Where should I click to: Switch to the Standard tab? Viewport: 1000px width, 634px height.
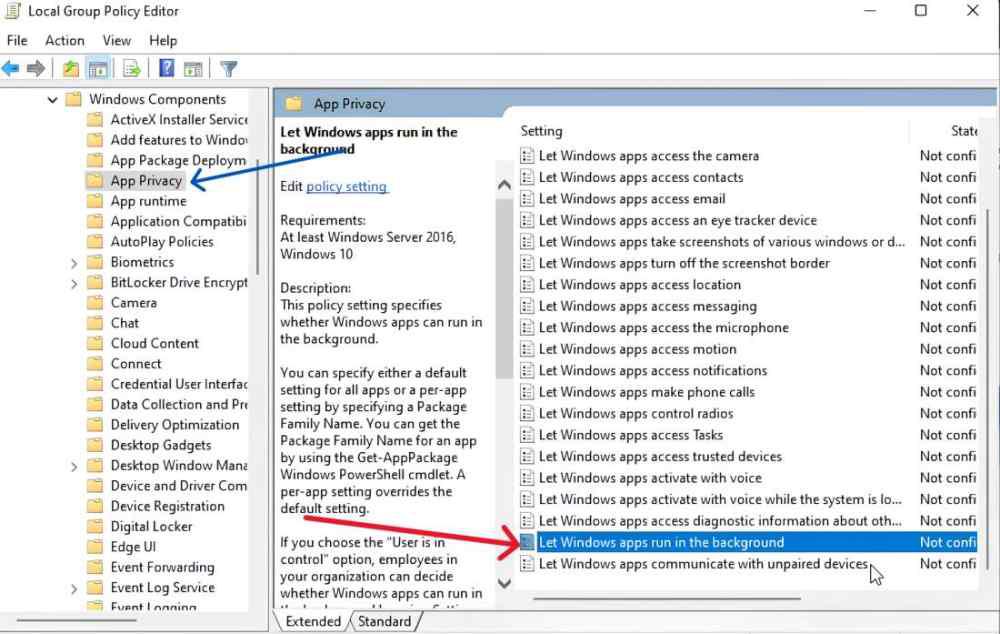pyautogui.click(x=385, y=620)
